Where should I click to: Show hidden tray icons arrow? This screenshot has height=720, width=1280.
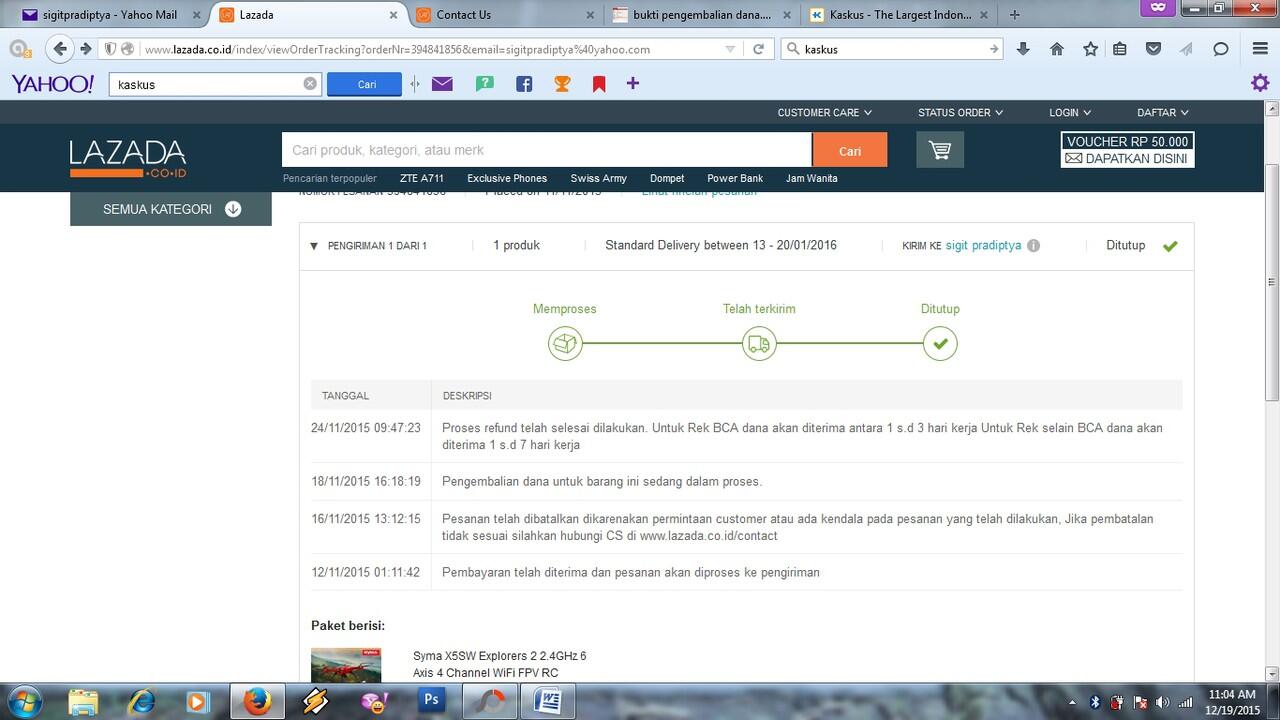tap(1072, 702)
